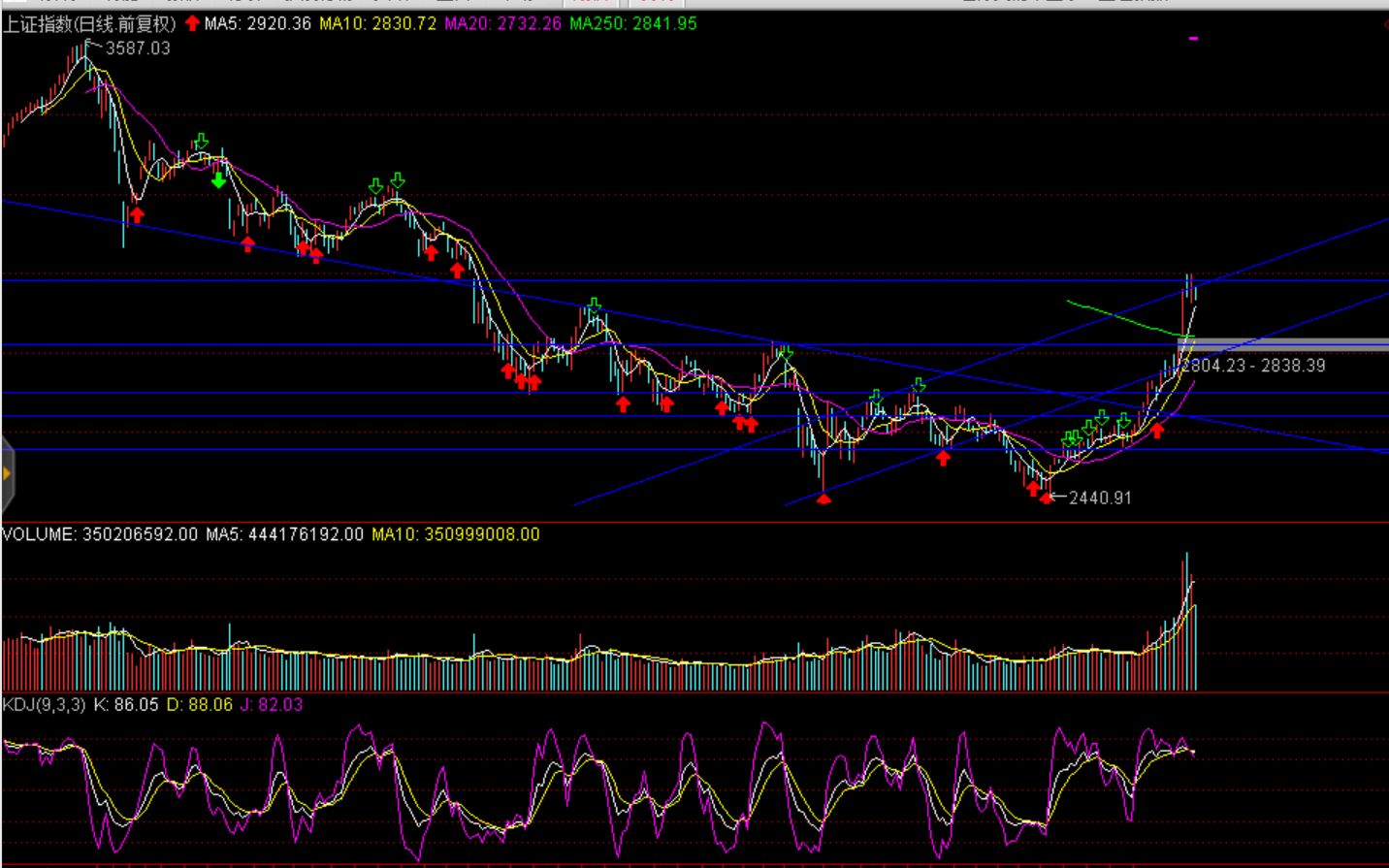1389x868 pixels.
Task: Click the red up arrow beside MA5 label
Action: pyautogui.click(x=192, y=23)
